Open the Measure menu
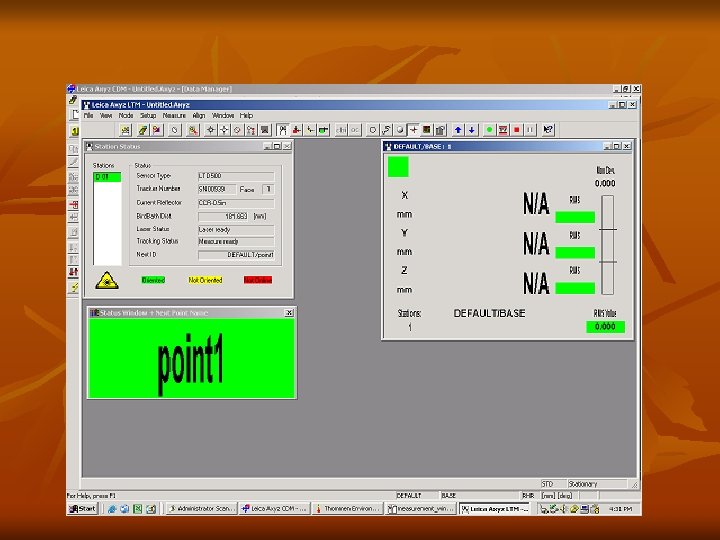This screenshot has width=720, height=540. [x=174, y=116]
